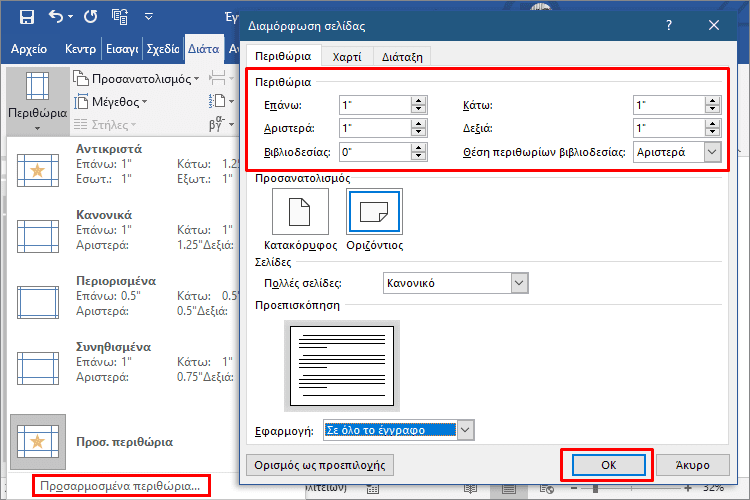Switch to the Εισαγι ribbon tab

(122, 49)
